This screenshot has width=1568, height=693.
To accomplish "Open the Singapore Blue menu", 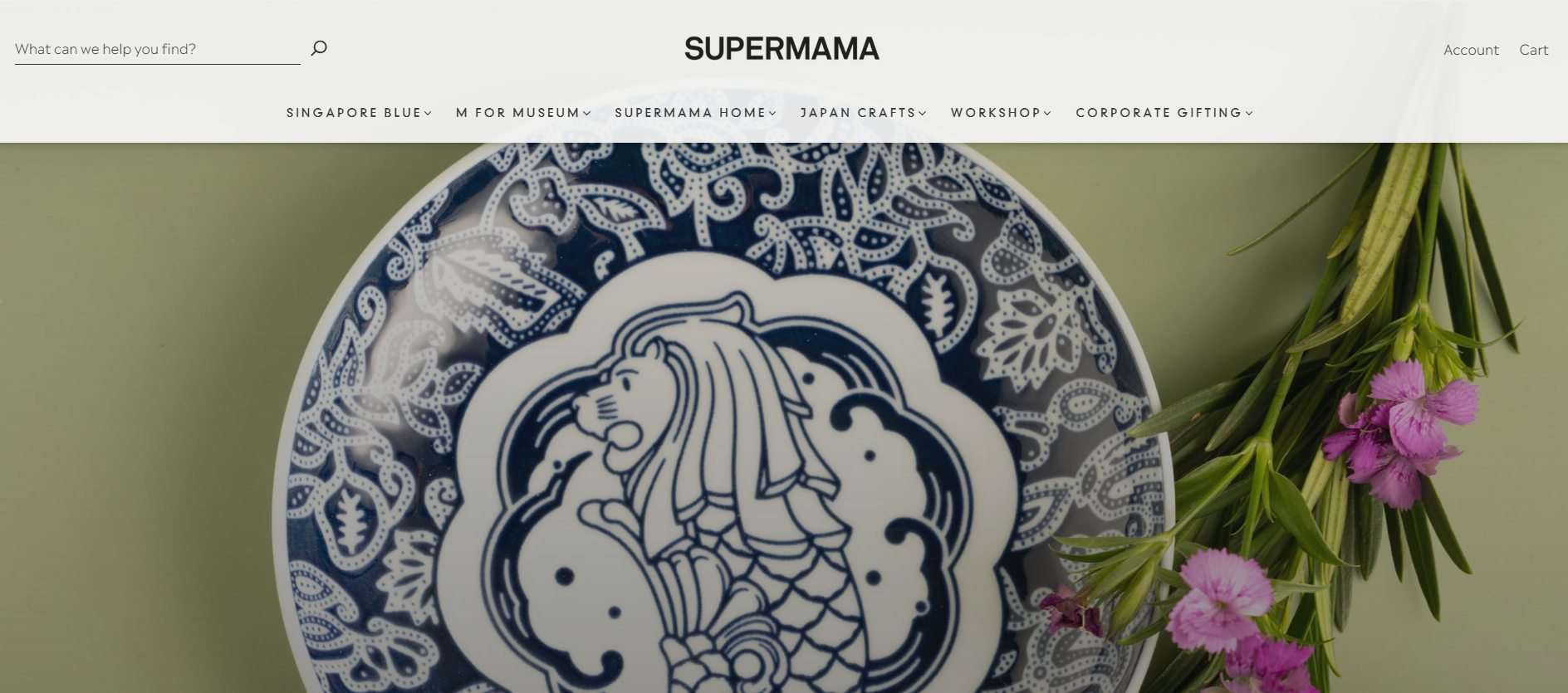I will [354, 113].
